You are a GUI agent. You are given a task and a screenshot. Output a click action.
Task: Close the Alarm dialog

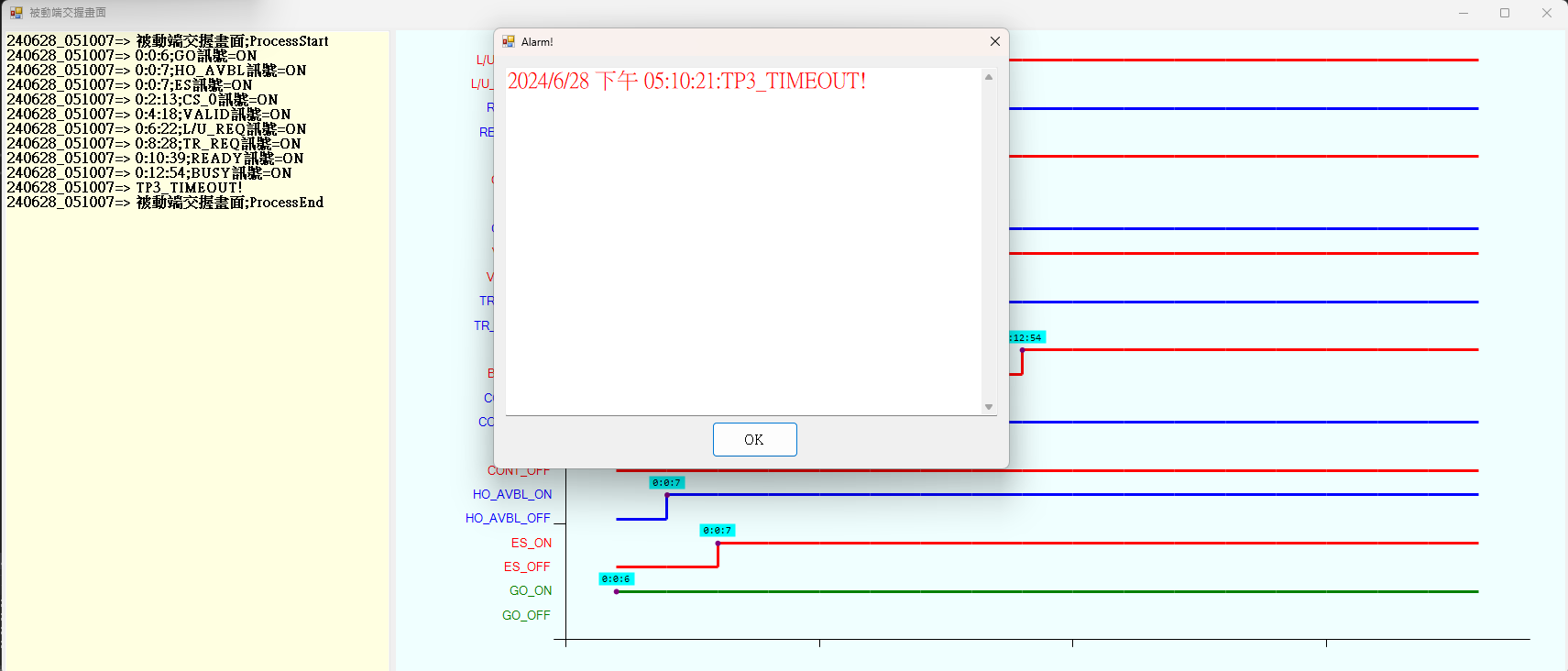click(x=995, y=41)
